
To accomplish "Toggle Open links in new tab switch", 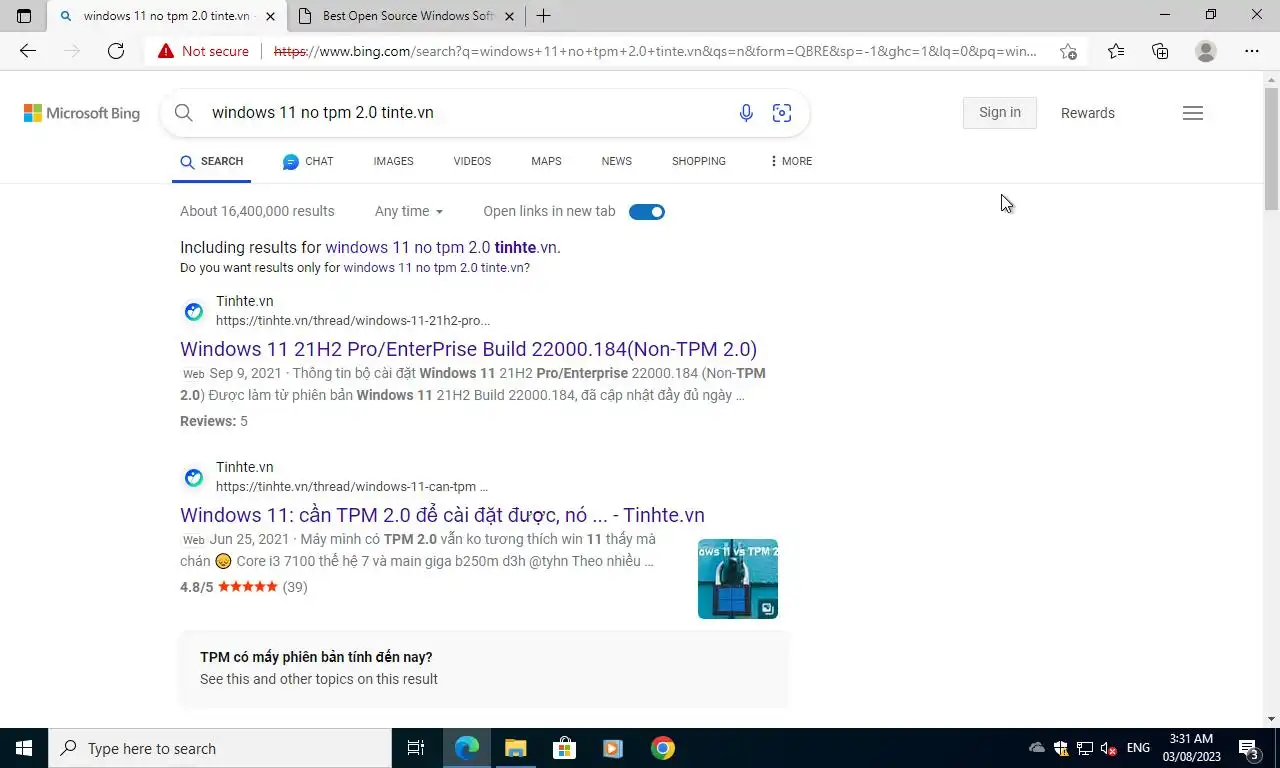I will pos(647,212).
